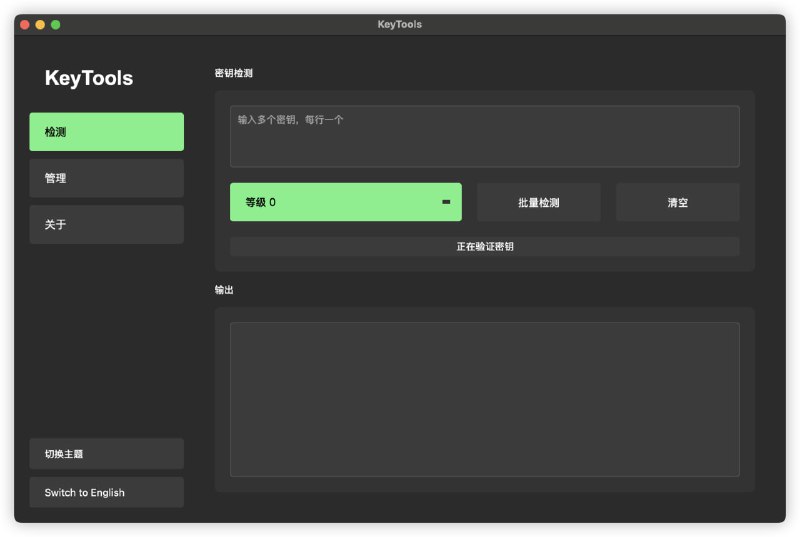Toggle the theme with 切换主题
The image size is (800, 537).
[107, 454]
